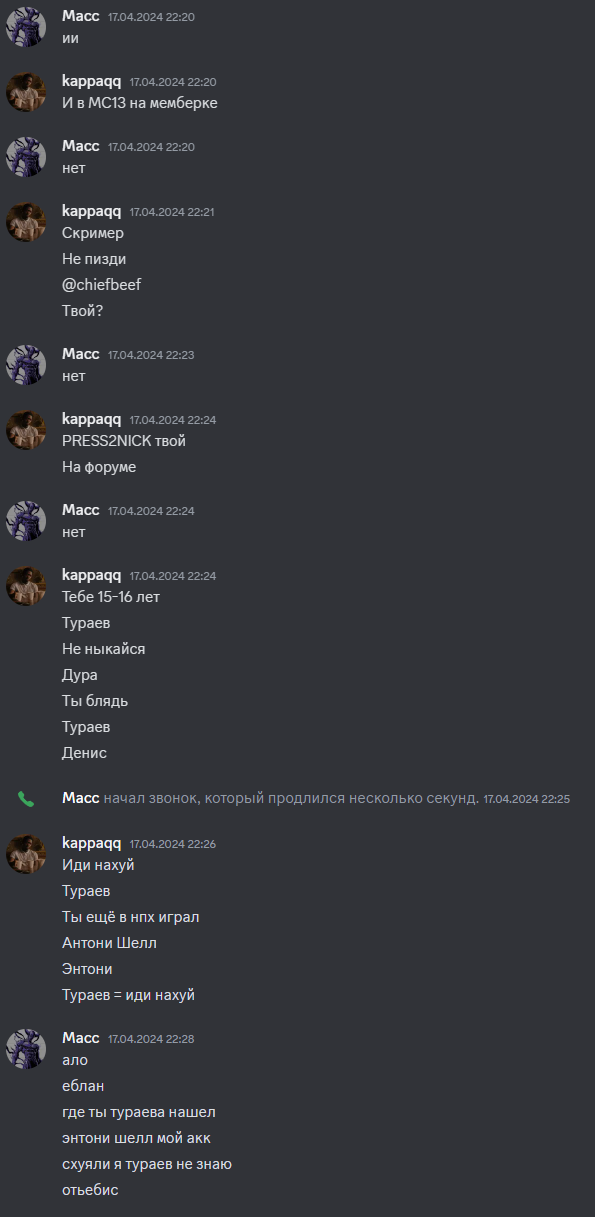595x1217 pixels.
Task: Click the Macc username at 22:28
Action: pos(80,1038)
